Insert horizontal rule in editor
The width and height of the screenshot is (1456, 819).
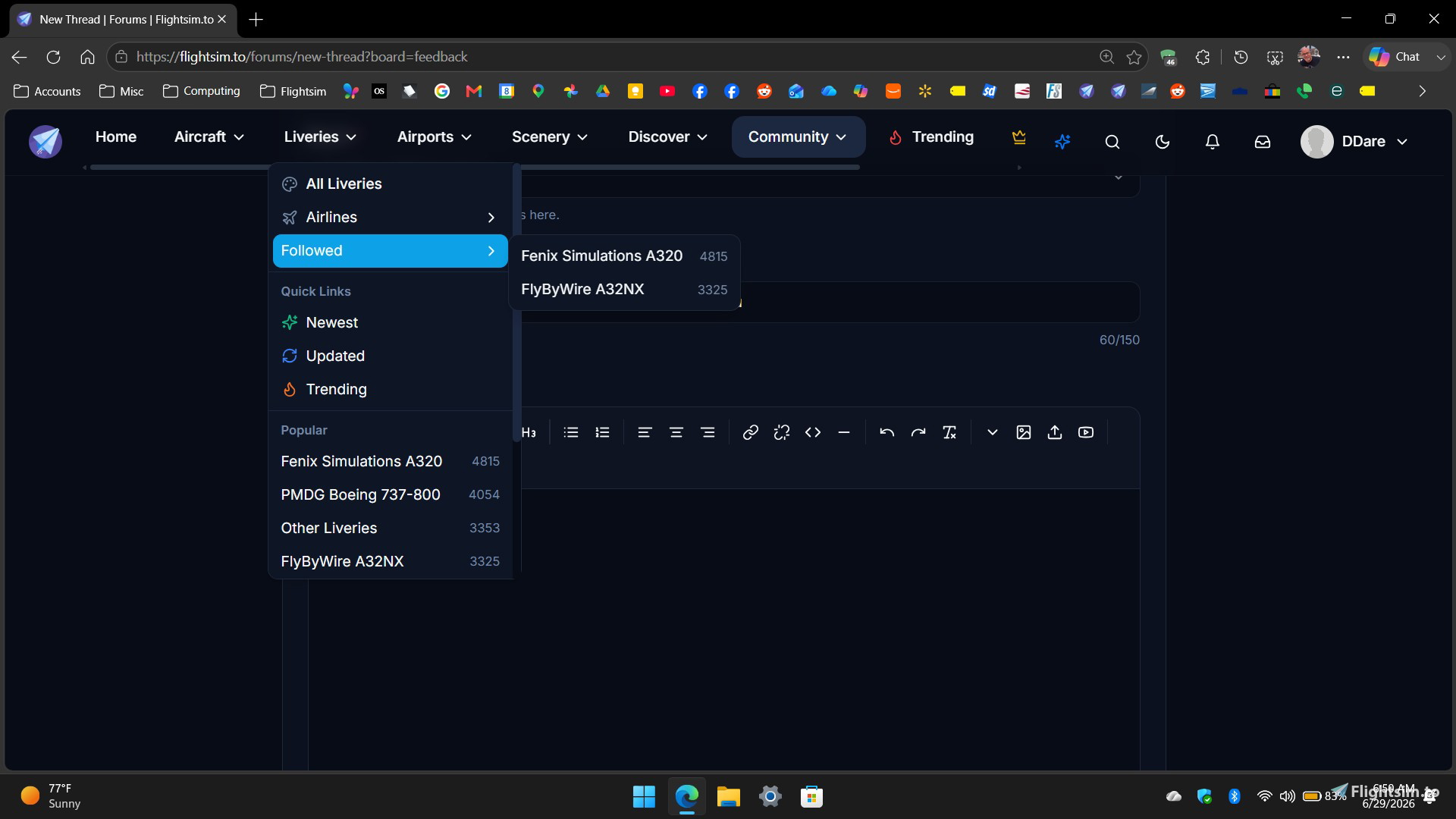click(844, 432)
